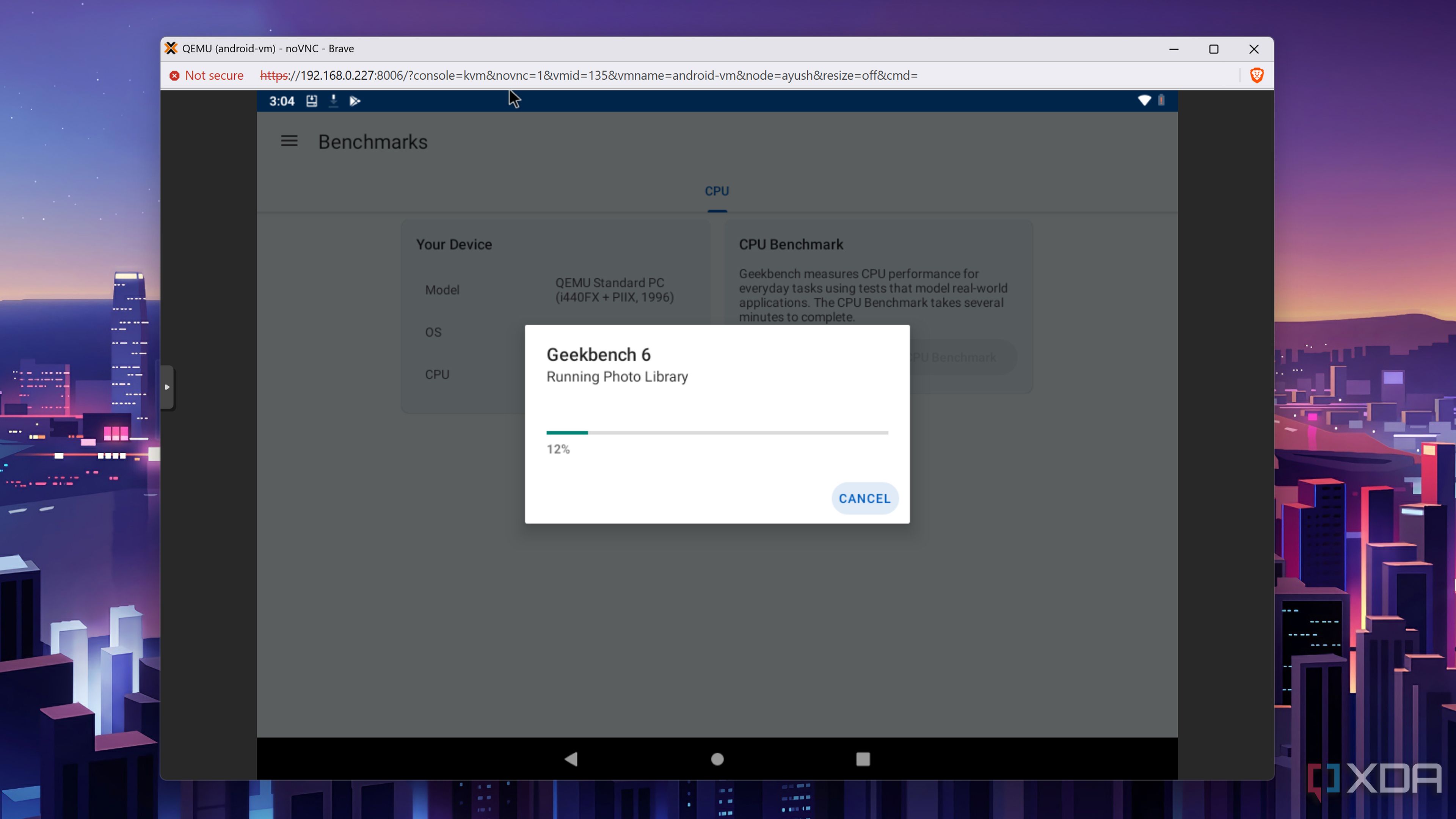Click the QEMU Standard PC model value
This screenshot has height=819, width=1456.
tap(614, 290)
